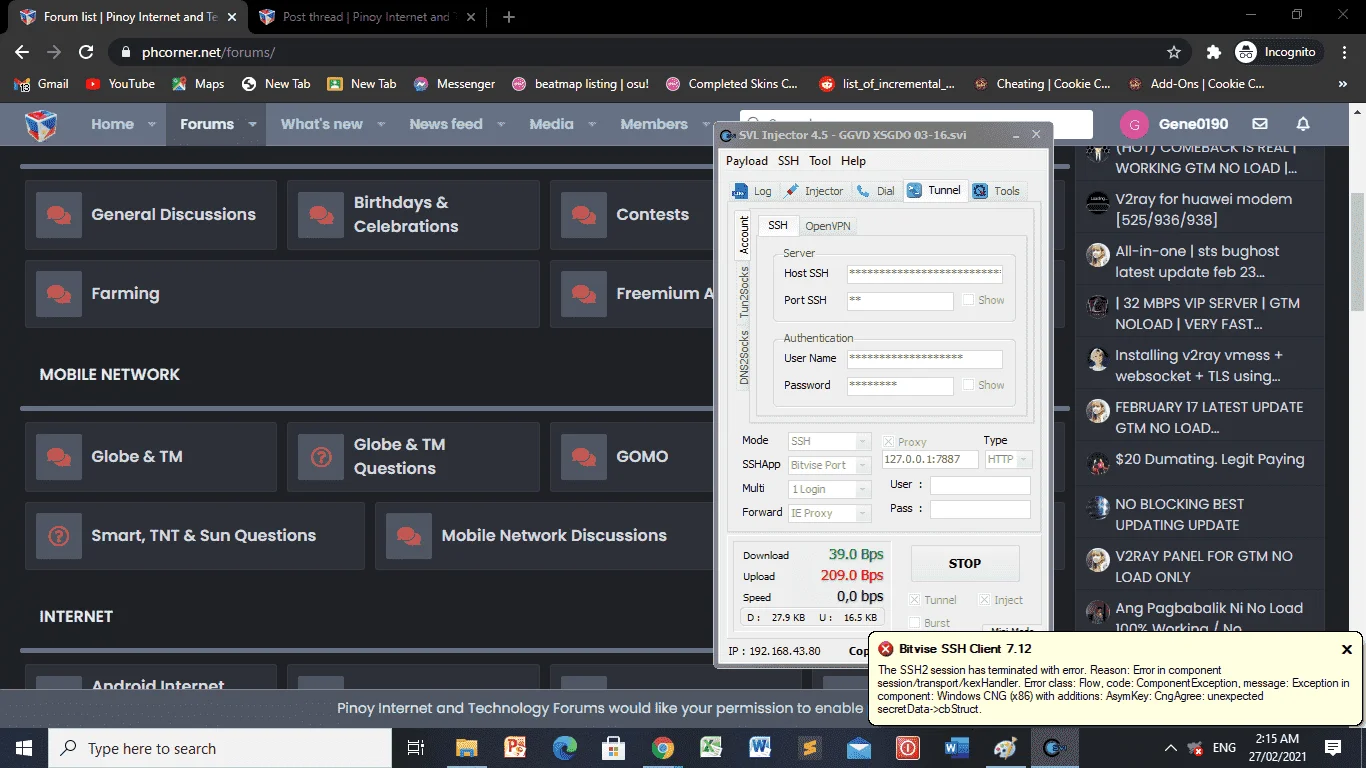
Task: Open File Explorer from the taskbar
Action: [467, 748]
